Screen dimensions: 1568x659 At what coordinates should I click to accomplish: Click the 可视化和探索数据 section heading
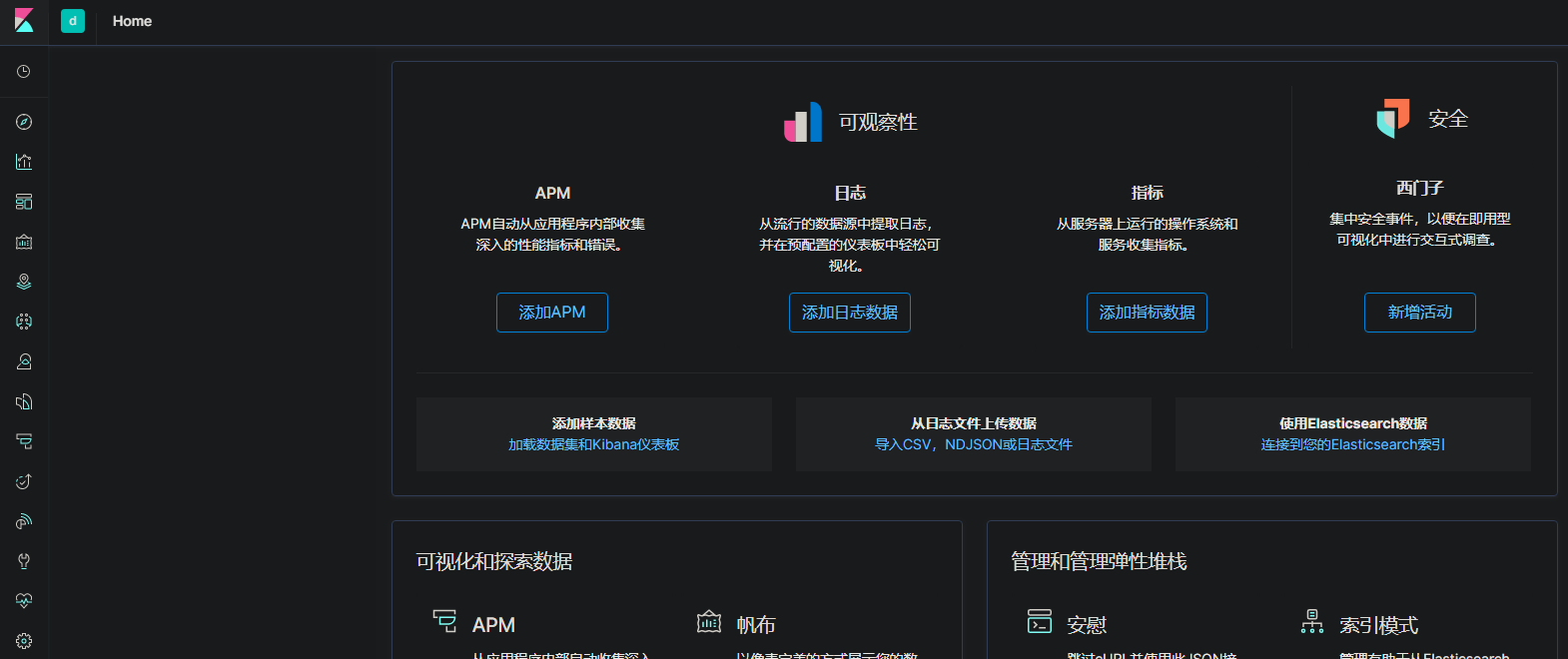coord(494,561)
